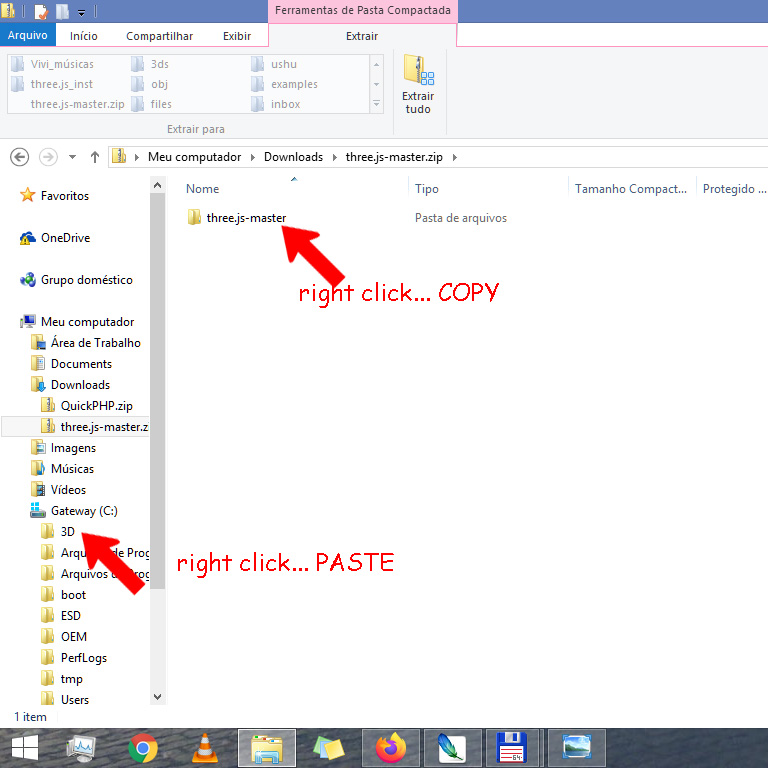Open recent locations dropdown arrow

click(x=72, y=157)
